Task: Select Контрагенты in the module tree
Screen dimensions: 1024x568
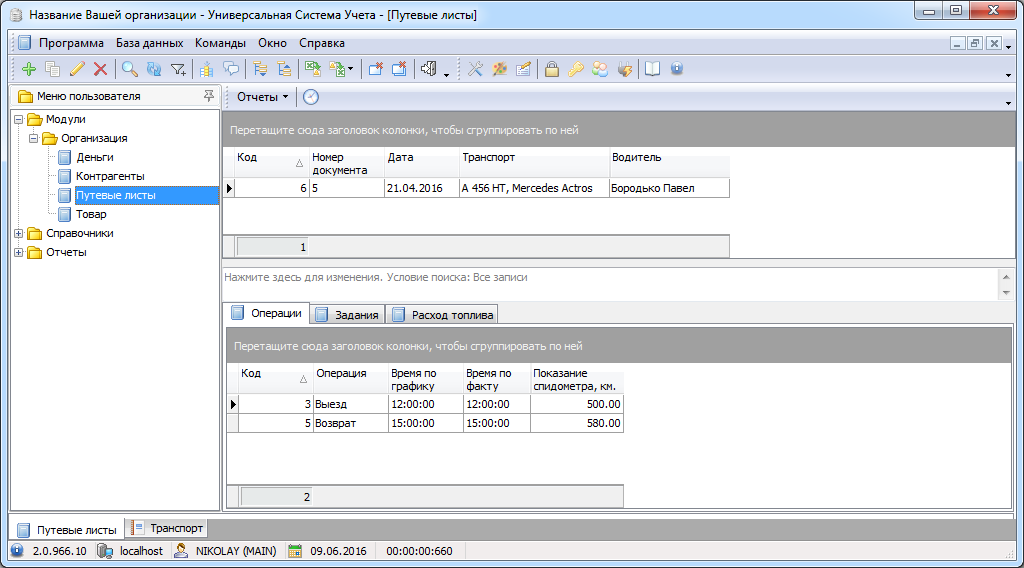Action: click(x=110, y=176)
